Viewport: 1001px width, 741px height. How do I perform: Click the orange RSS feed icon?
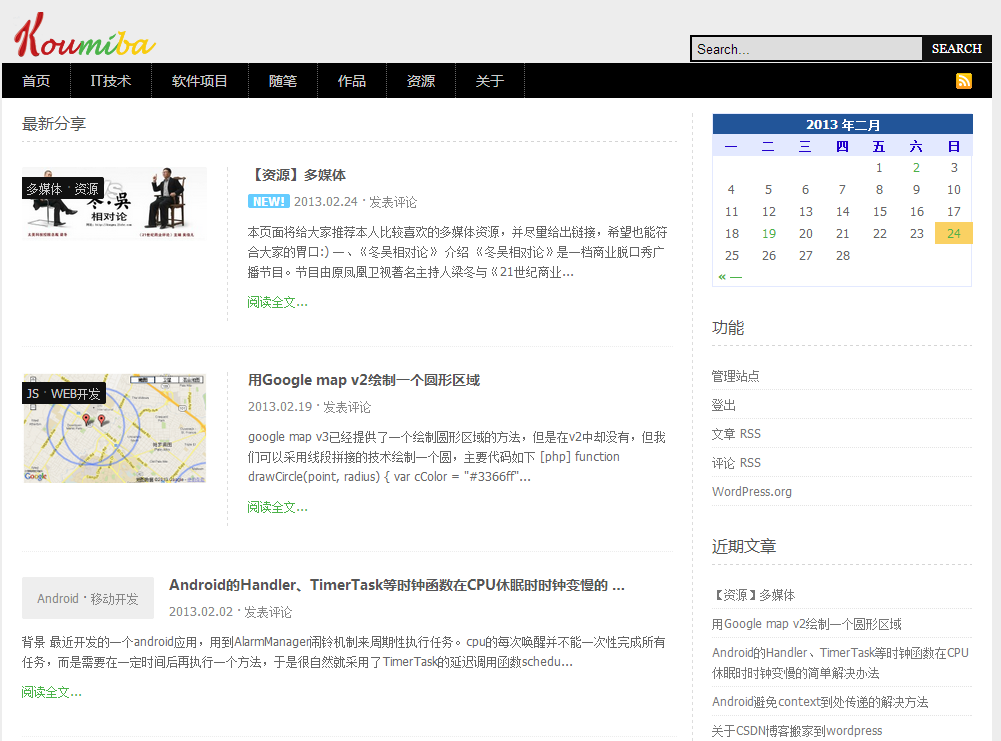[x=963, y=81]
